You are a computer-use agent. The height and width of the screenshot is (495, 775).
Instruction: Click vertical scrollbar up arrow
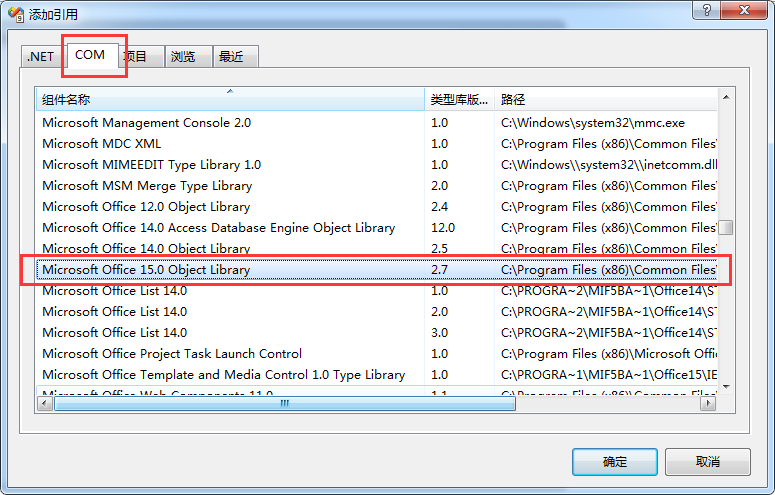coord(726,97)
